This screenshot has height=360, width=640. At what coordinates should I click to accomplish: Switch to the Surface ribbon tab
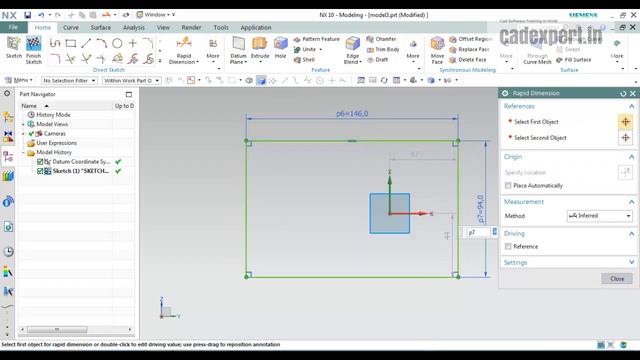[100, 27]
